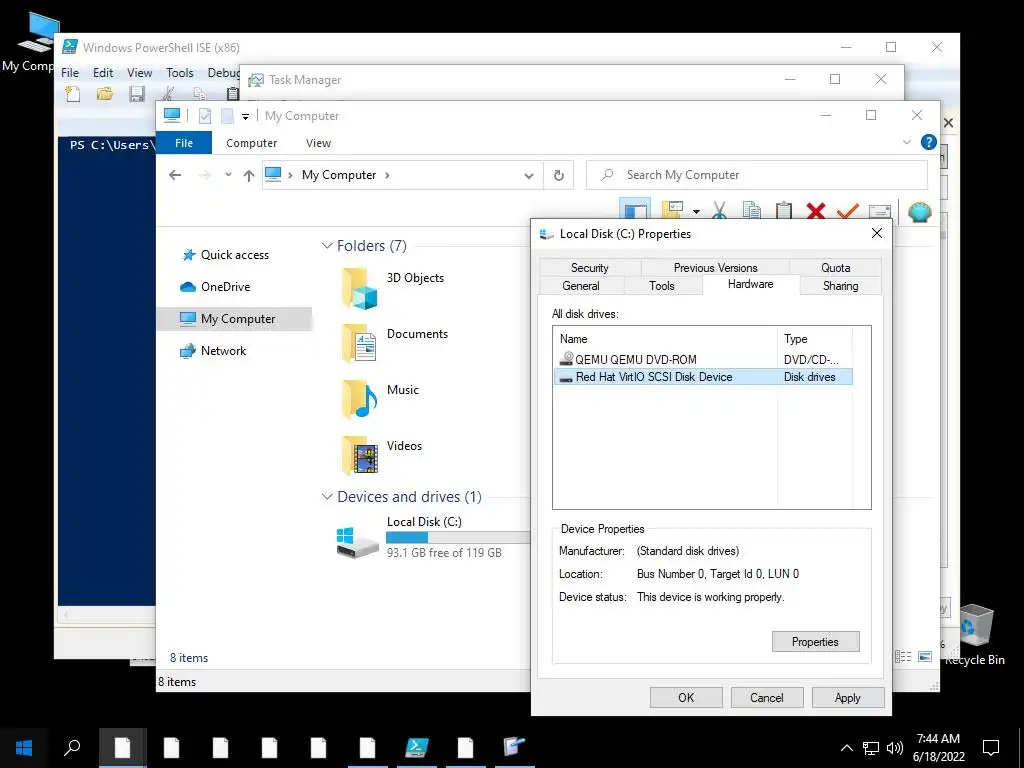1024x768 pixels.
Task: Click the taskbar search magnifier
Action: pyautogui.click(x=72, y=748)
